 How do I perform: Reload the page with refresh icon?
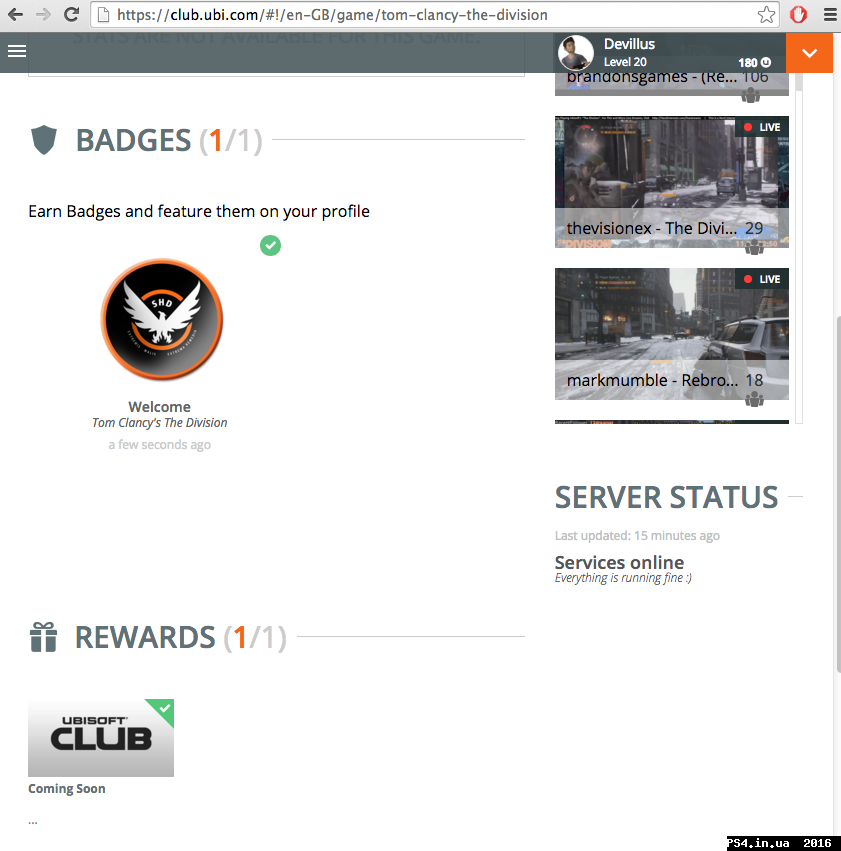click(x=72, y=15)
